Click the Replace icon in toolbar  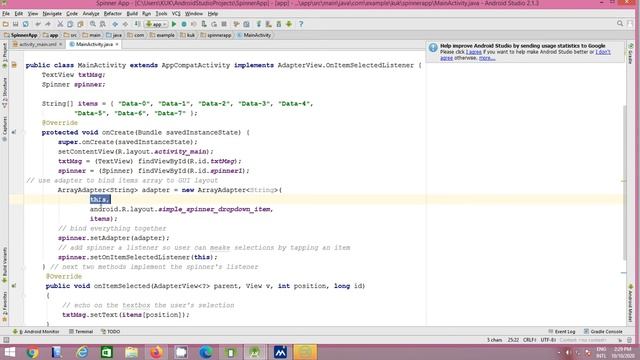point(102,24)
